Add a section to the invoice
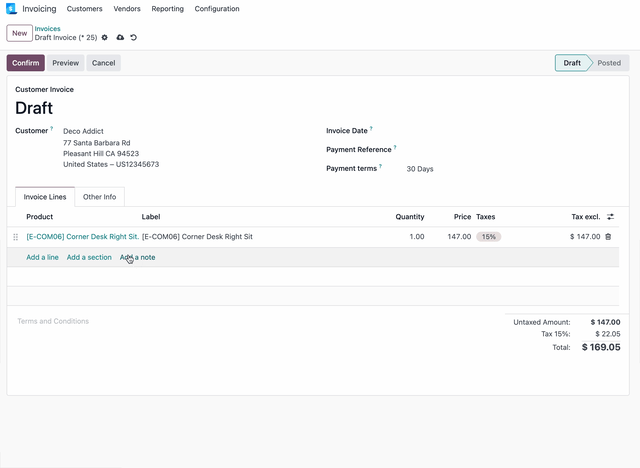 click(89, 257)
